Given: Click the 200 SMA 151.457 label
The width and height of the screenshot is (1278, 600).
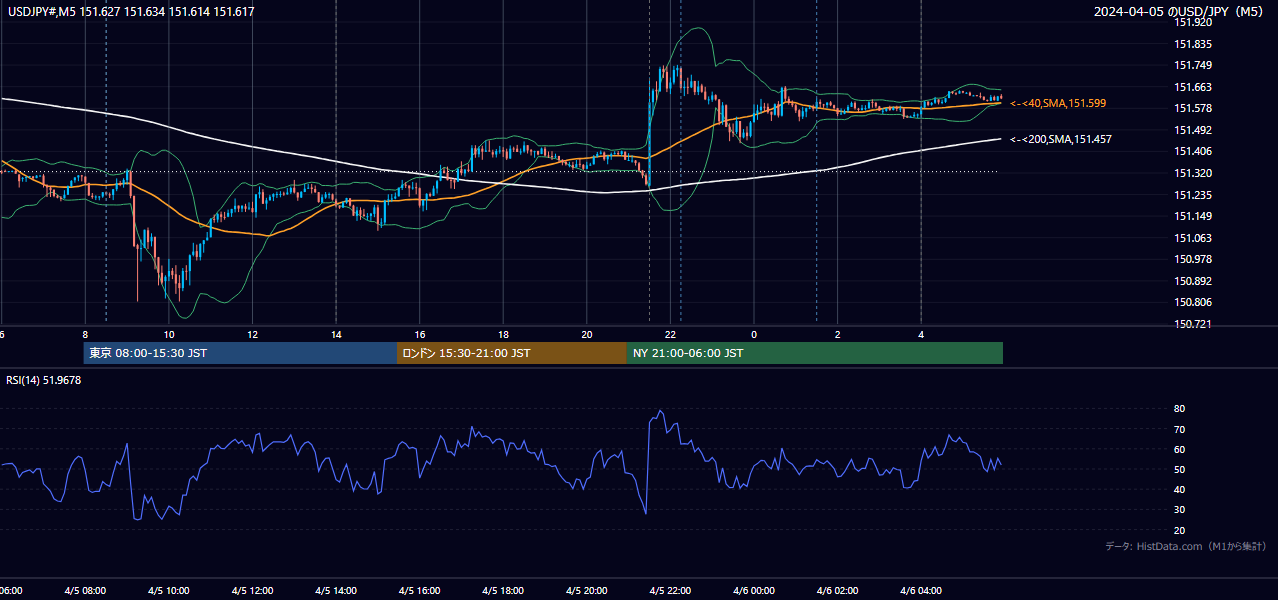Looking at the screenshot, I should coord(1061,139).
